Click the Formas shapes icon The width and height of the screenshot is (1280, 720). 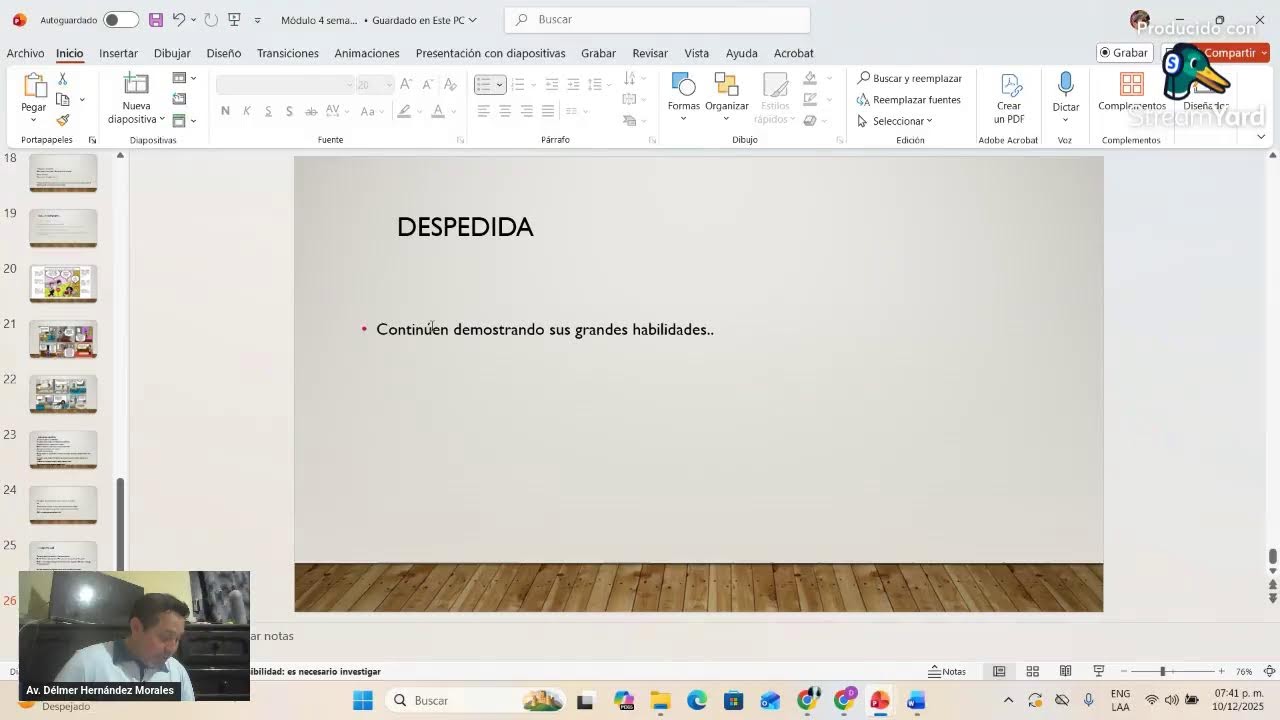tap(684, 84)
